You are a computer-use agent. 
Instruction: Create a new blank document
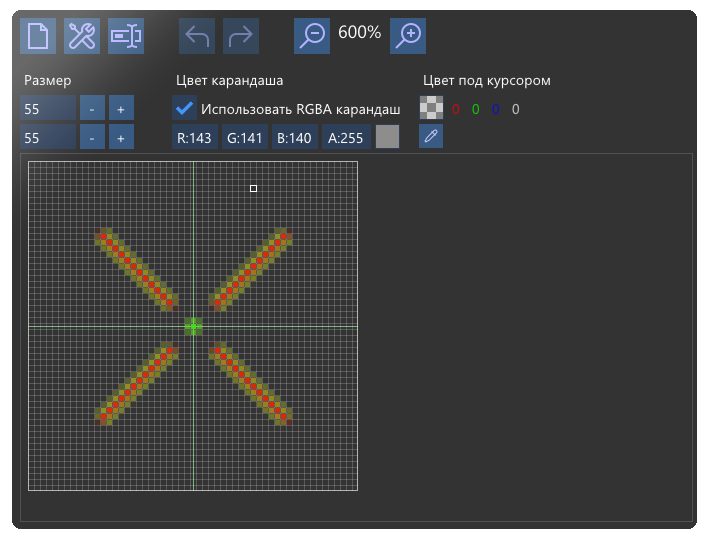pyautogui.click(x=38, y=36)
